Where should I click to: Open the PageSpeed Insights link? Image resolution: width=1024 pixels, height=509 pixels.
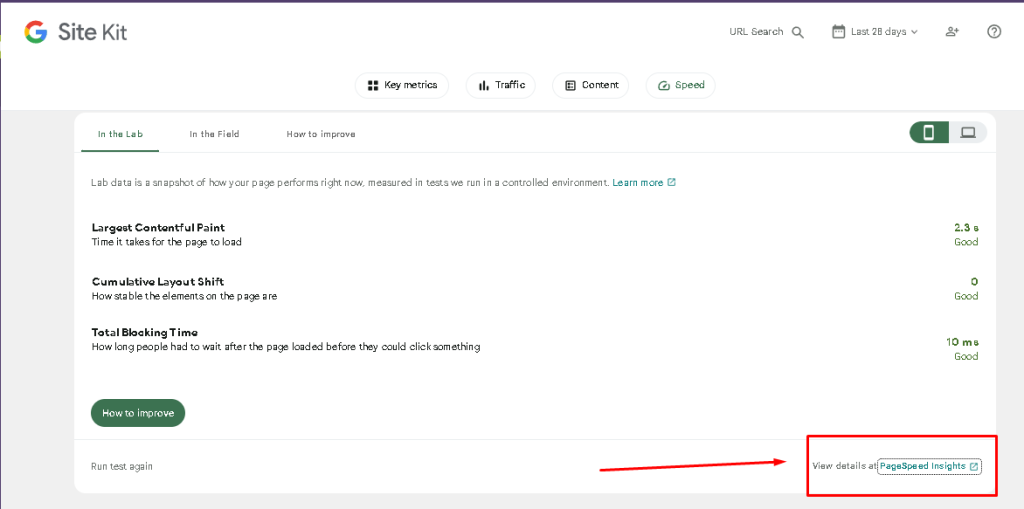[x=929, y=467]
